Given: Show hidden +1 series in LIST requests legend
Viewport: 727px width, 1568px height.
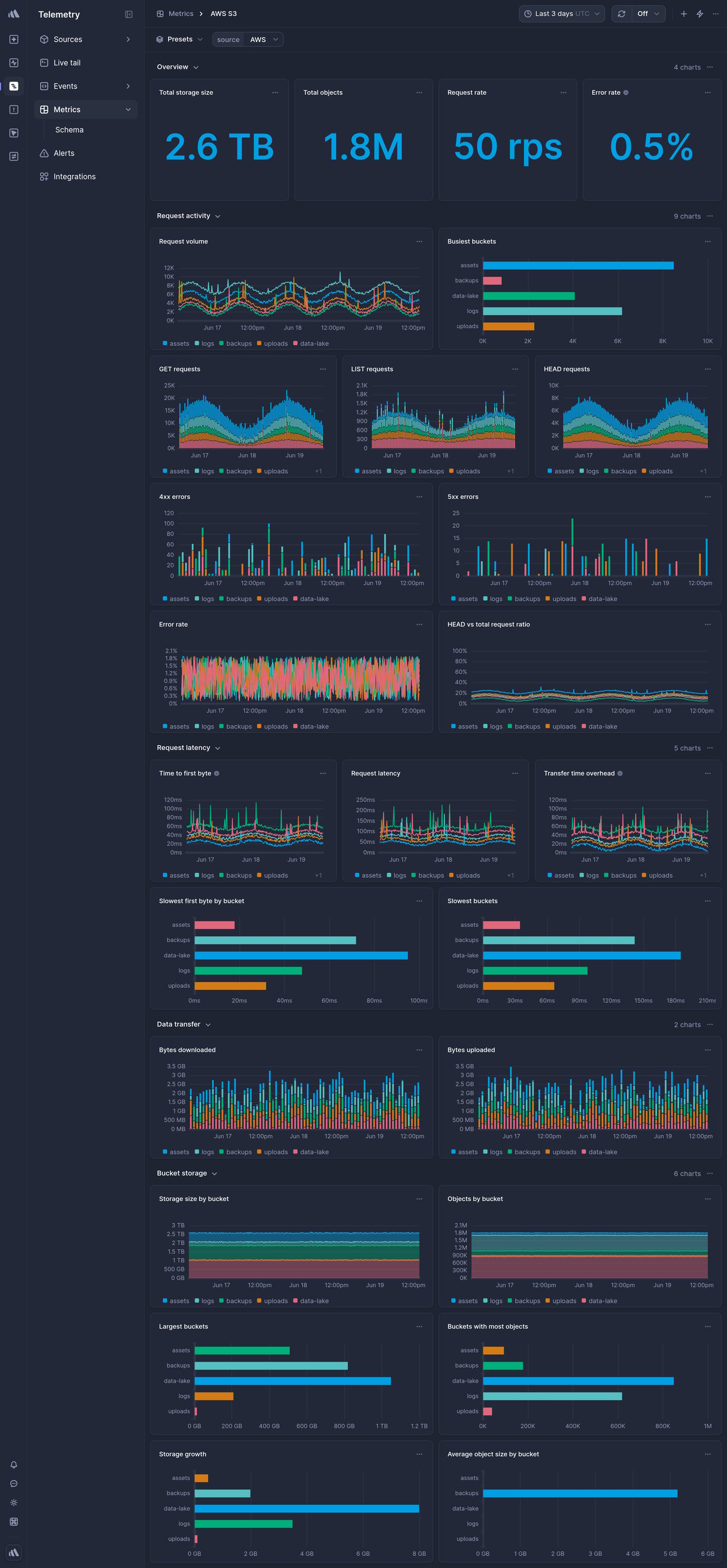Looking at the screenshot, I should (510, 471).
